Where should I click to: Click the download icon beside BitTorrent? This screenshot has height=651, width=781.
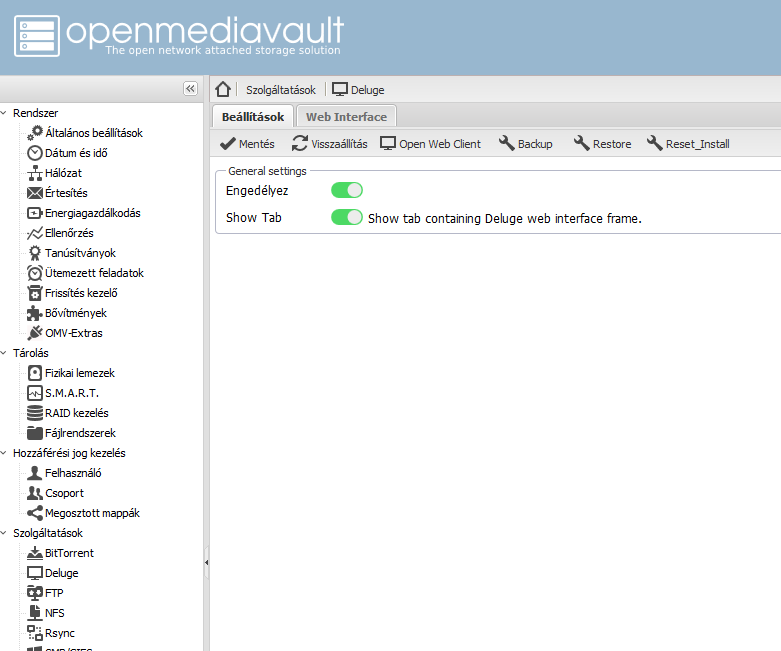[35, 553]
